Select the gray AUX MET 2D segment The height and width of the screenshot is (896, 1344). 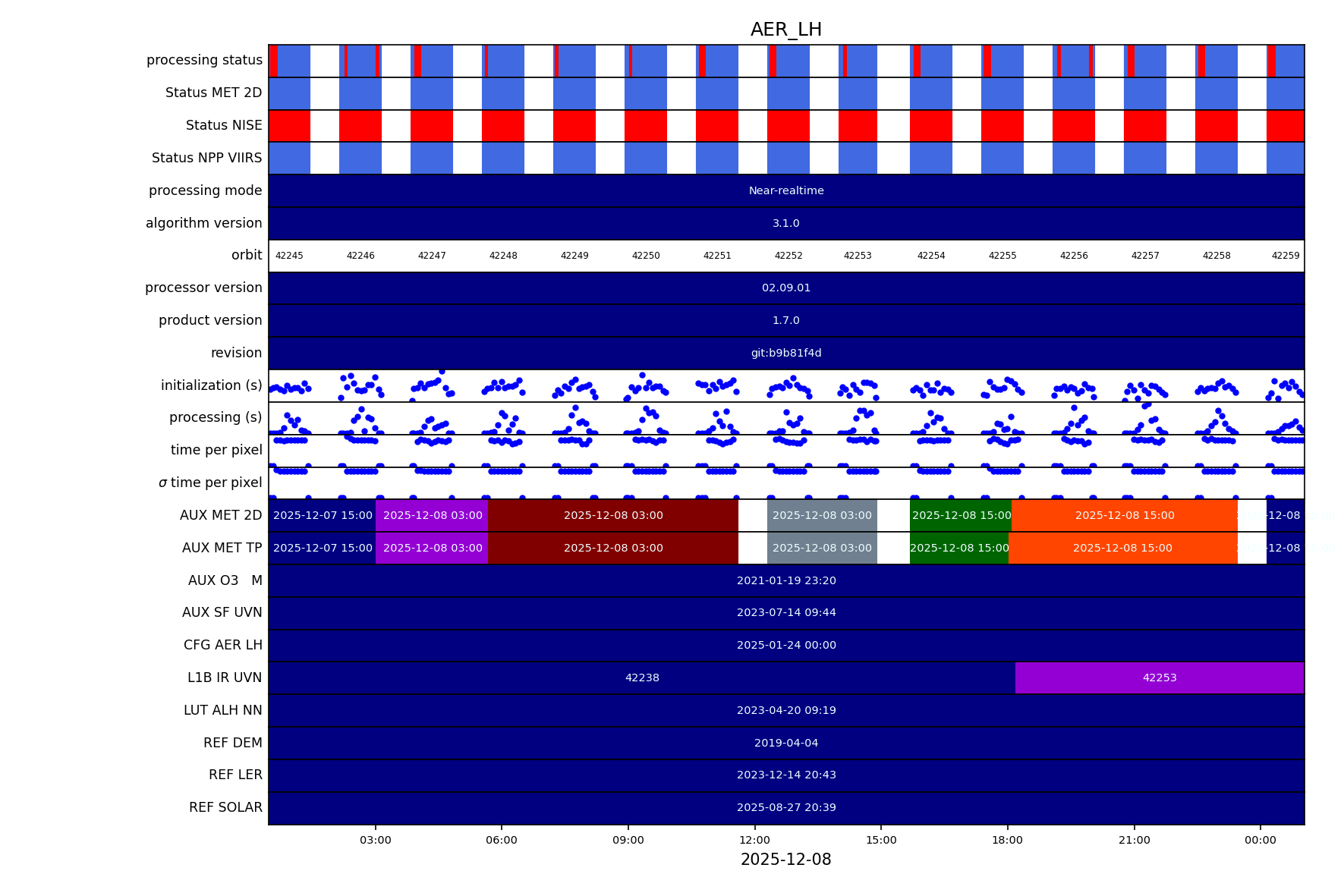(822, 515)
